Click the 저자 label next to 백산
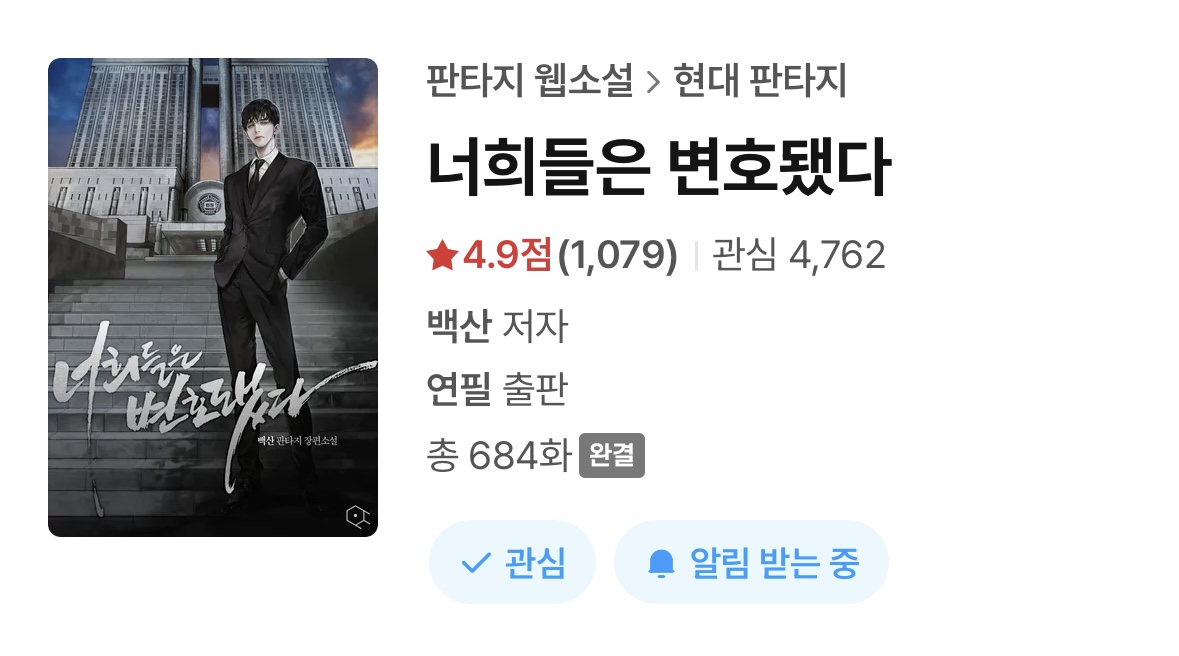 (x=535, y=326)
